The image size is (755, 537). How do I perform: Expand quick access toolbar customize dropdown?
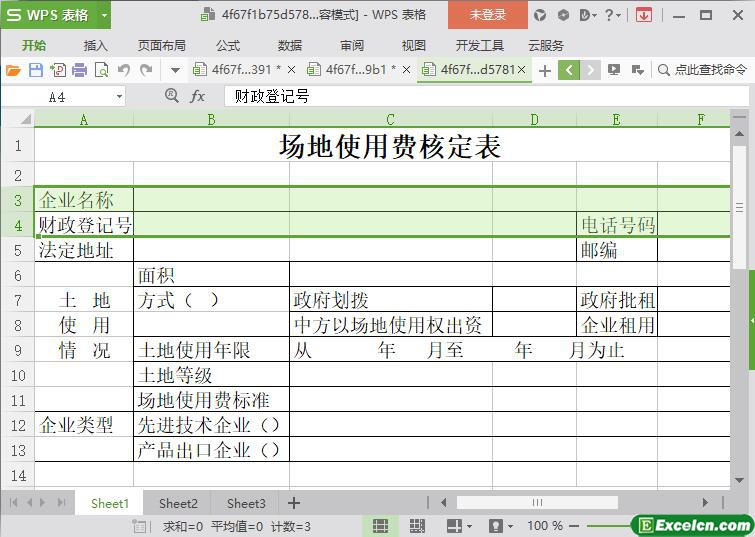coord(175,70)
